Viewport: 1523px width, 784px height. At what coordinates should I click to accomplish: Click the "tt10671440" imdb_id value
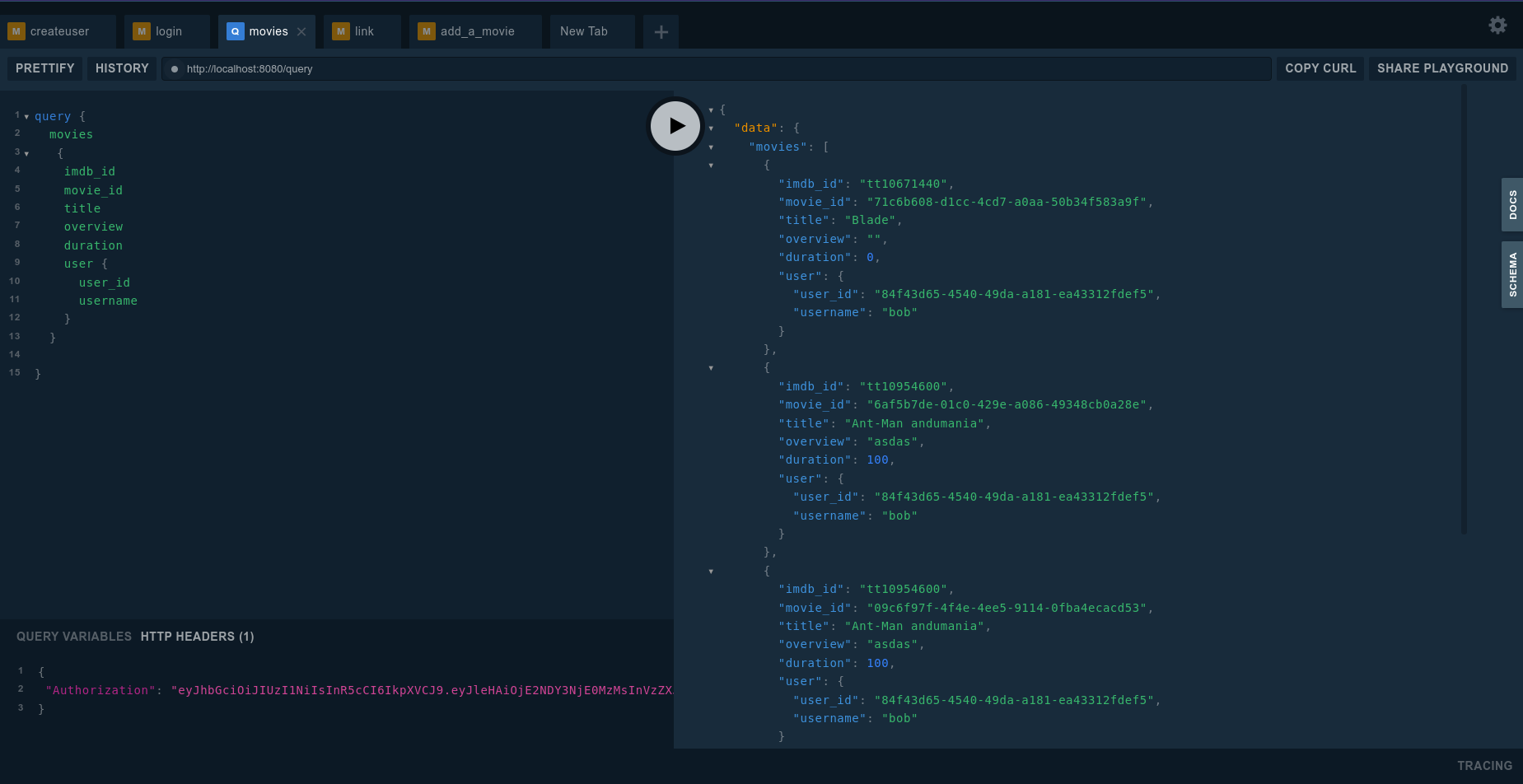click(x=904, y=184)
